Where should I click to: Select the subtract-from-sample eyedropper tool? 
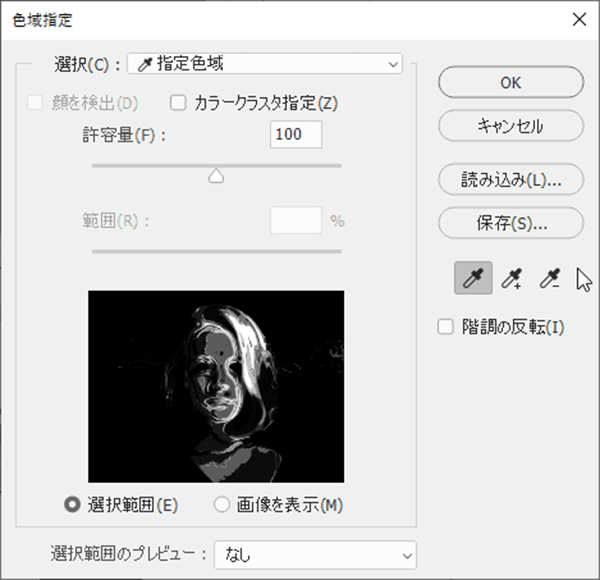tap(550, 278)
